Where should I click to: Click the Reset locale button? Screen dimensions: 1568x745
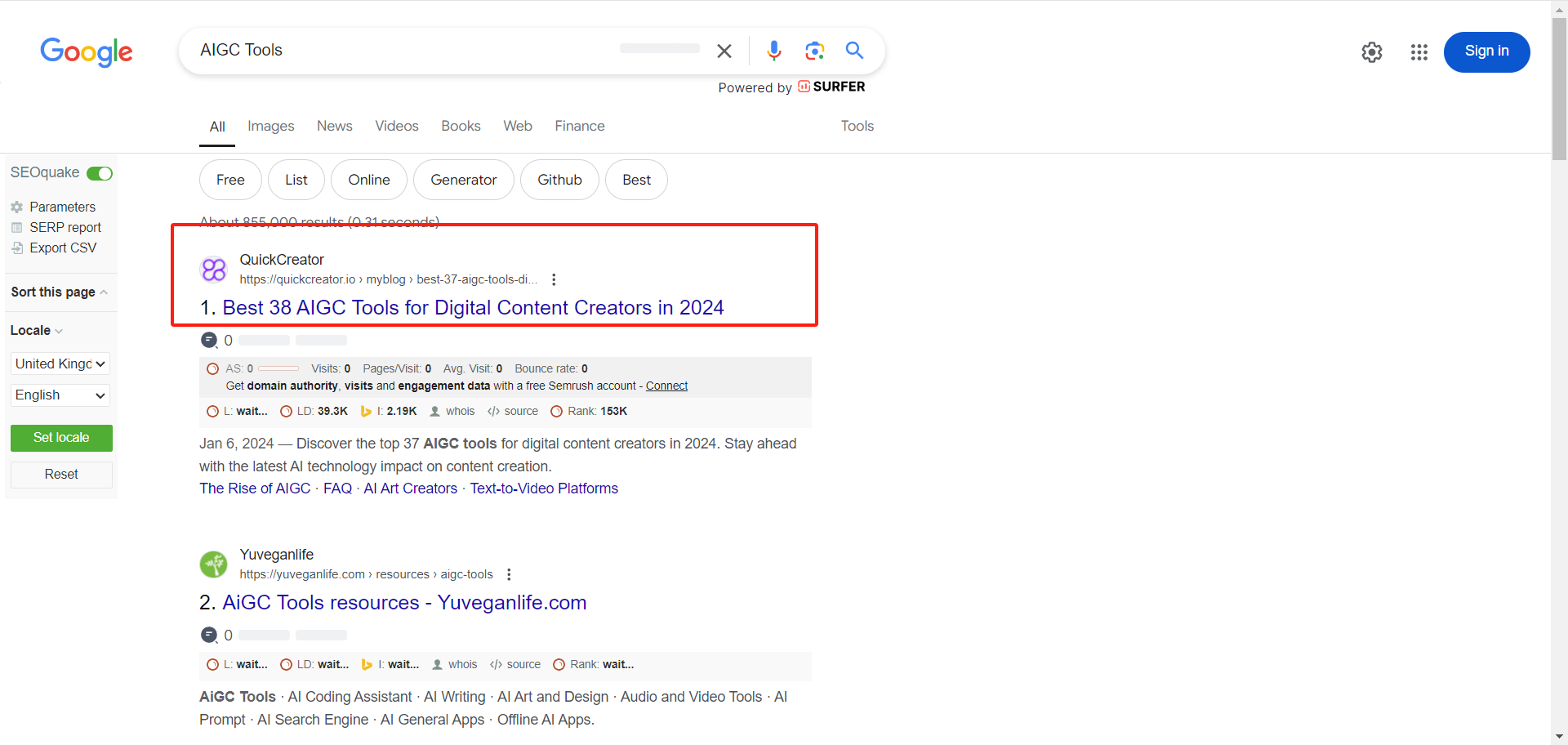coord(61,475)
